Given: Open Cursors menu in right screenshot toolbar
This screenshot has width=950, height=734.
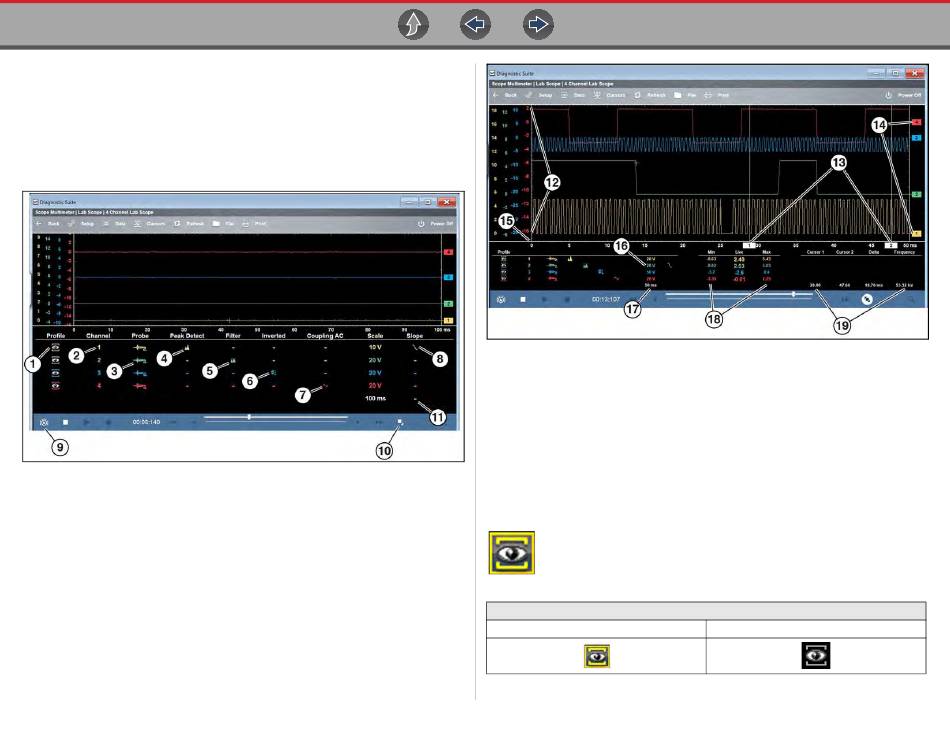Looking at the screenshot, I should click(609, 95).
